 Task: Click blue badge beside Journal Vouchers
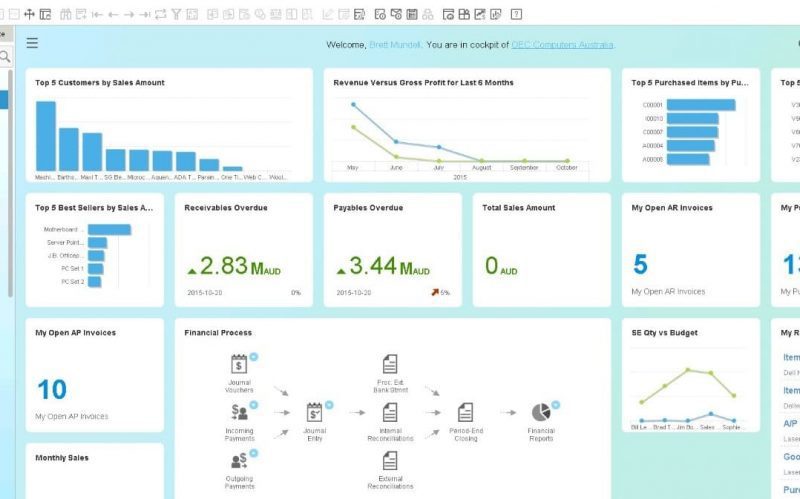[254, 357]
